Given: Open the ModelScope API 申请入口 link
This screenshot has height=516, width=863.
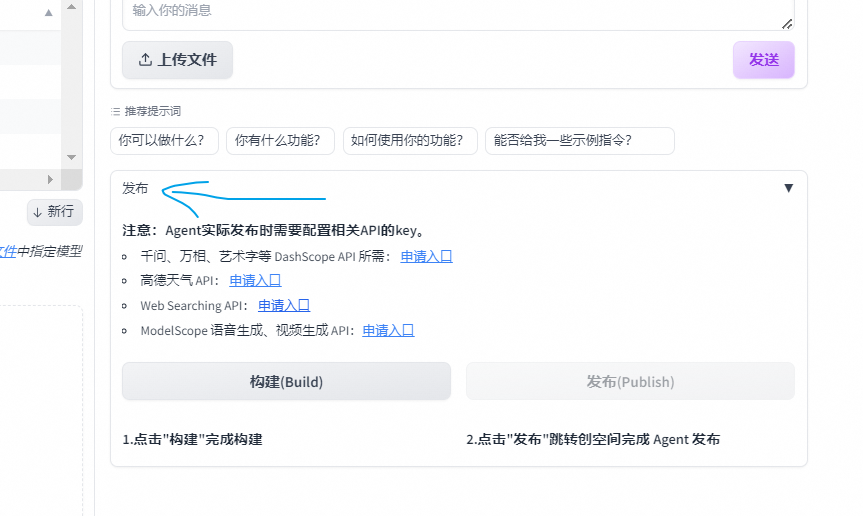Looking at the screenshot, I should pyautogui.click(x=388, y=330).
